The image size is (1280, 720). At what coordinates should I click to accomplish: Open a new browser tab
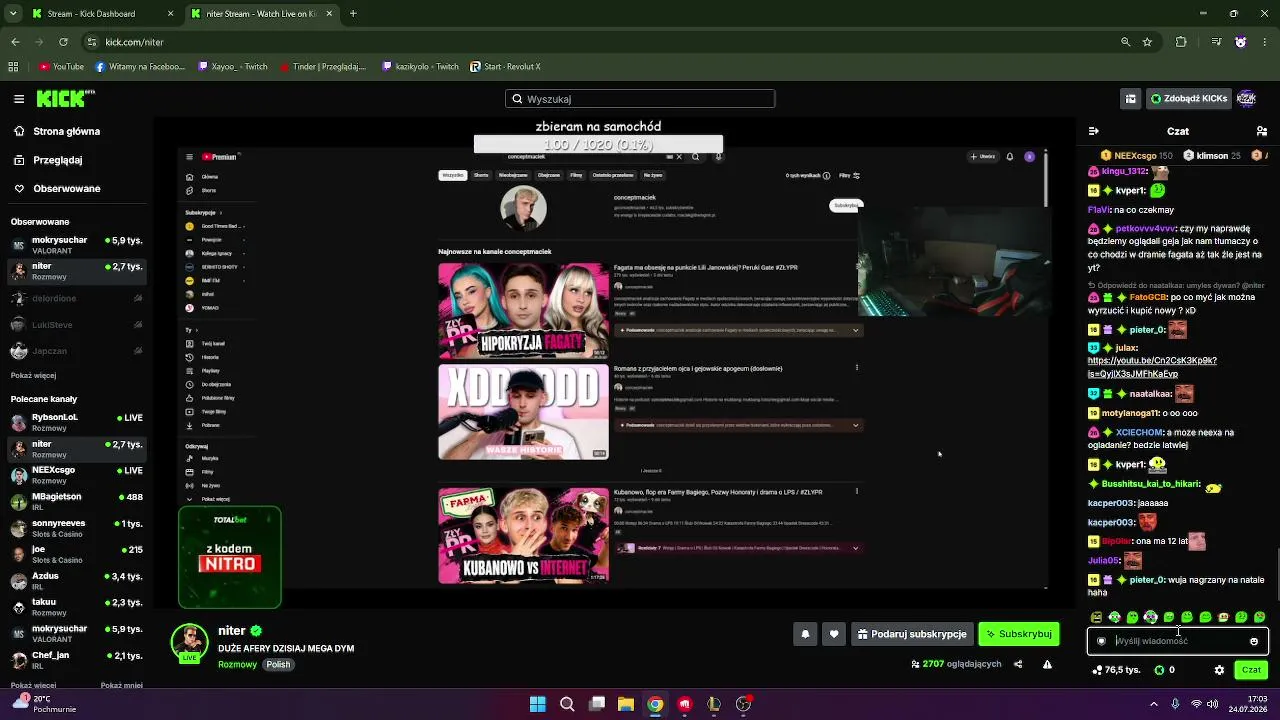tap(353, 14)
